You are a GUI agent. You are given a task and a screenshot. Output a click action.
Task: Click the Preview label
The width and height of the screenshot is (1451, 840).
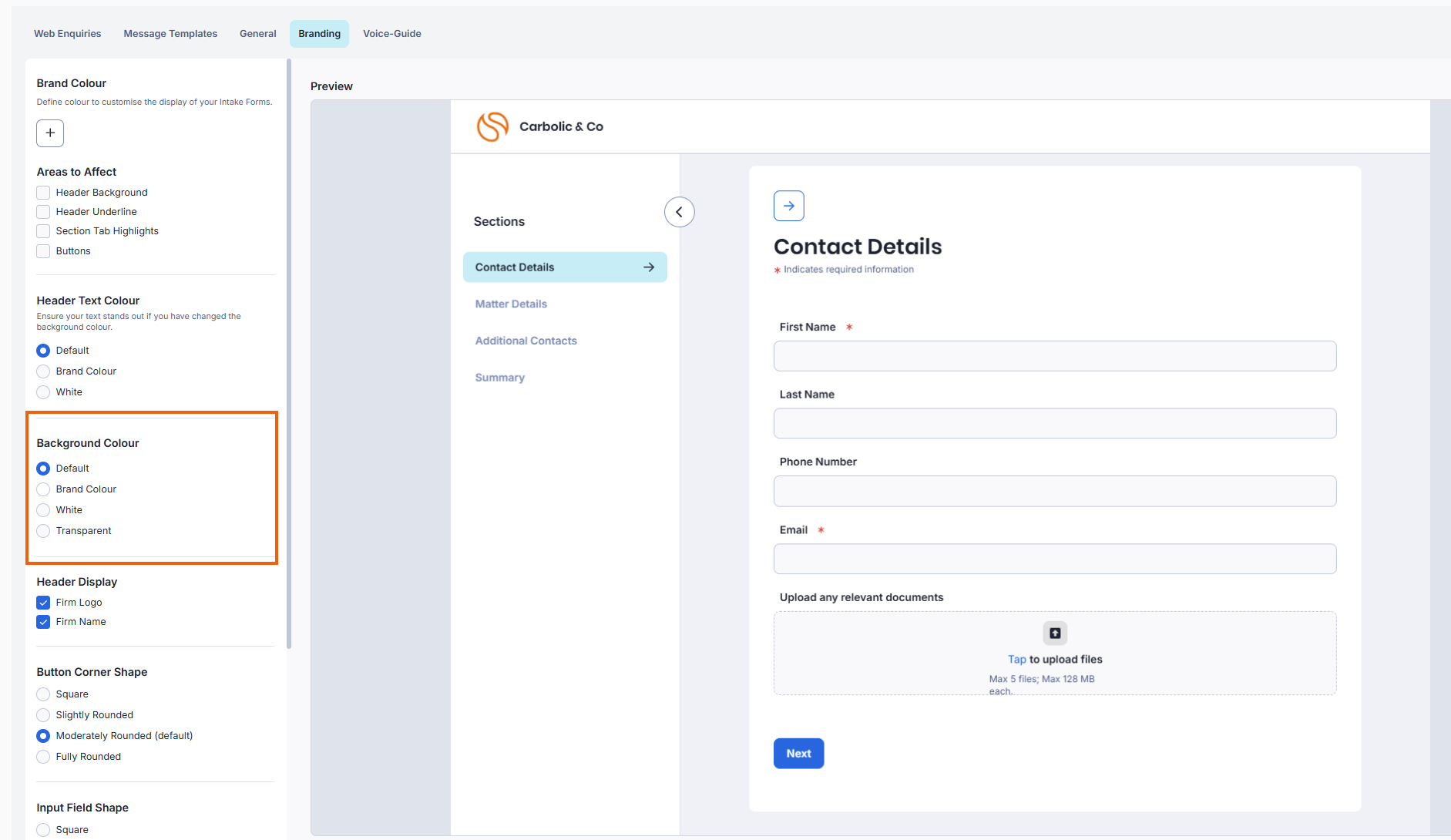[x=331, y=86]
